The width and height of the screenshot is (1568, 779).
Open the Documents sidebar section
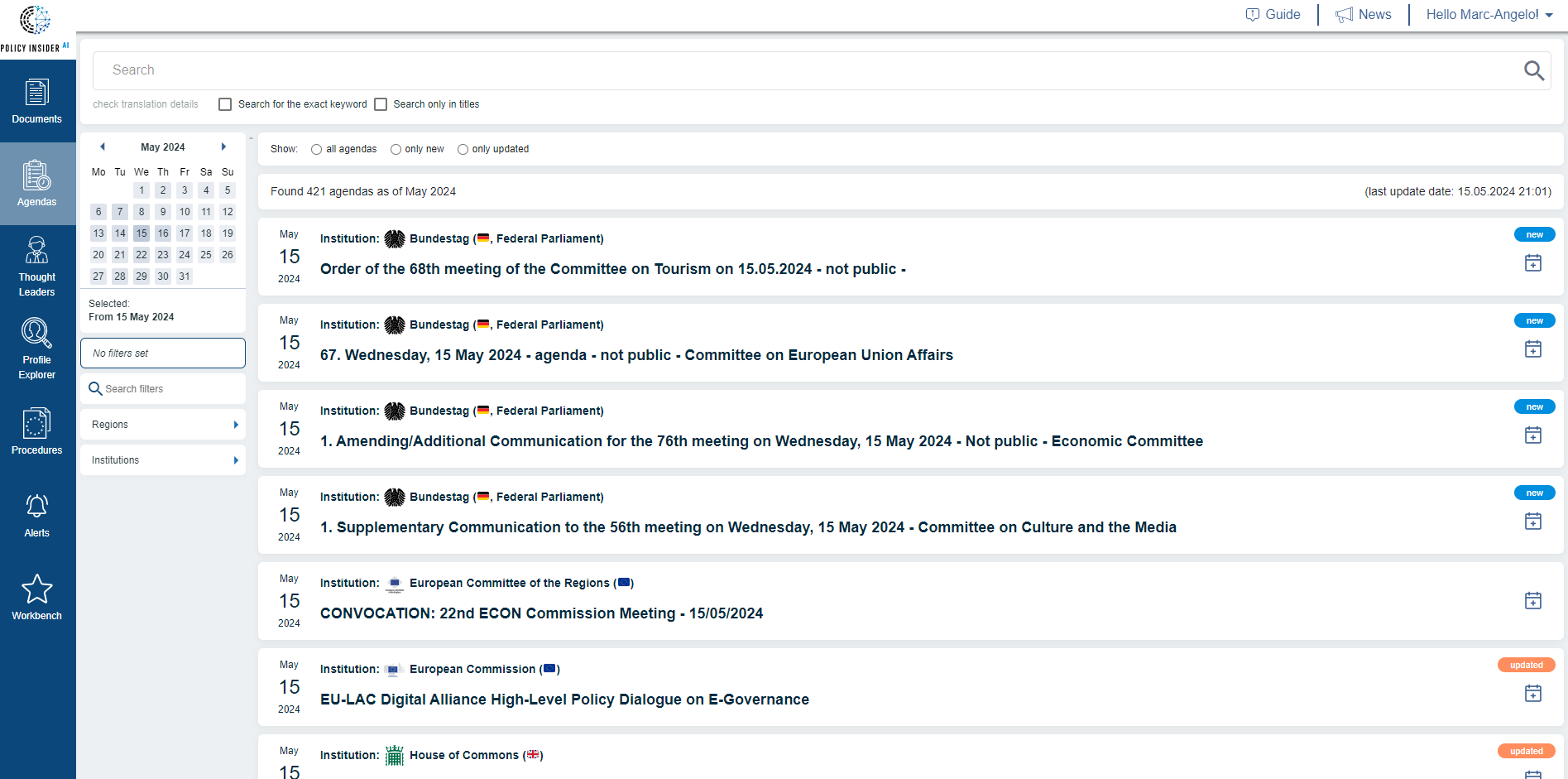click(x=37, y=101)
